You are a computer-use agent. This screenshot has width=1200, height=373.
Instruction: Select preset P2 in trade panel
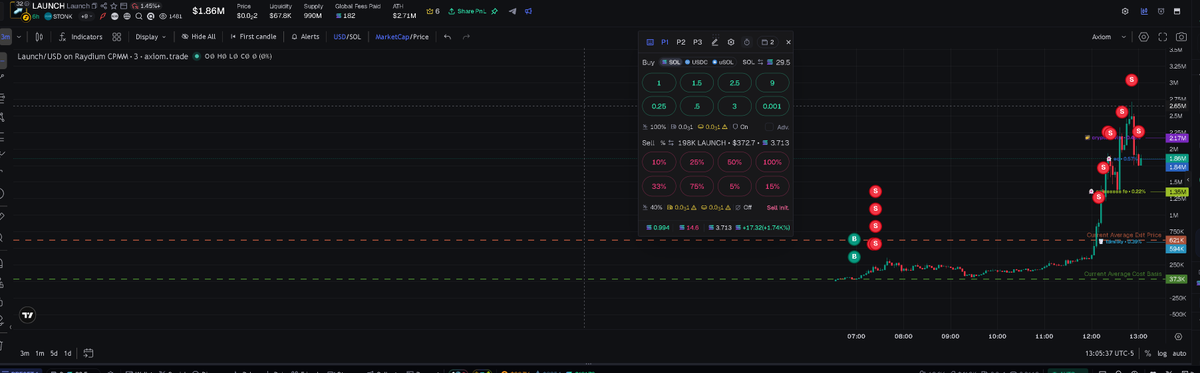(x=681, y=42)
